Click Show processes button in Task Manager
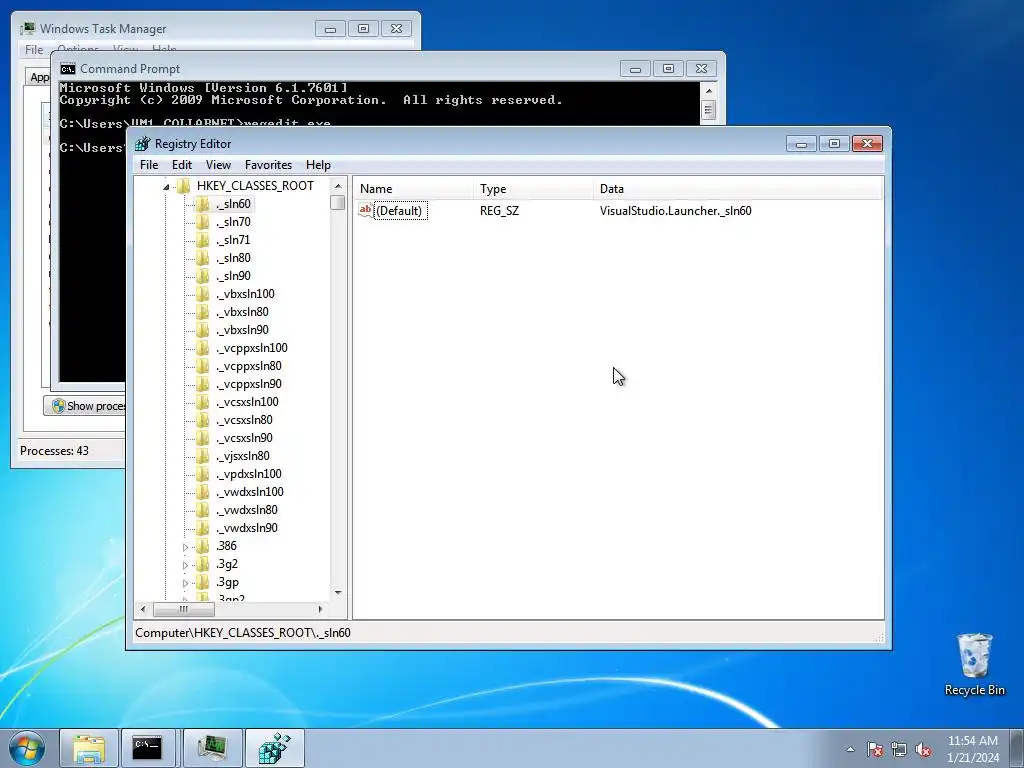The image size is (1024, 768). point(85,406)
